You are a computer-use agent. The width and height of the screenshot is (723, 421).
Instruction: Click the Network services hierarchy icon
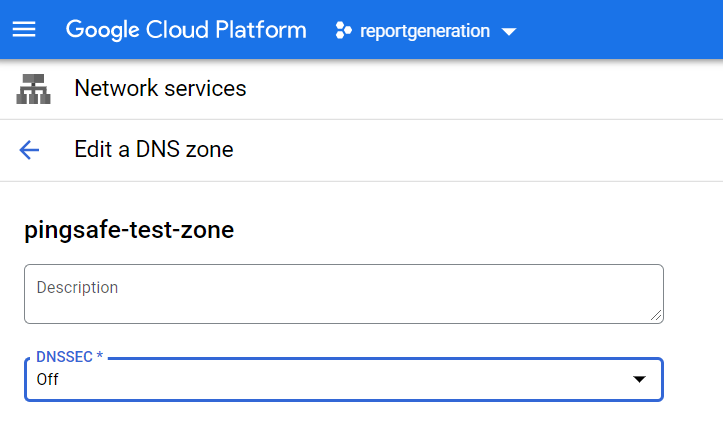coord(33,90)
